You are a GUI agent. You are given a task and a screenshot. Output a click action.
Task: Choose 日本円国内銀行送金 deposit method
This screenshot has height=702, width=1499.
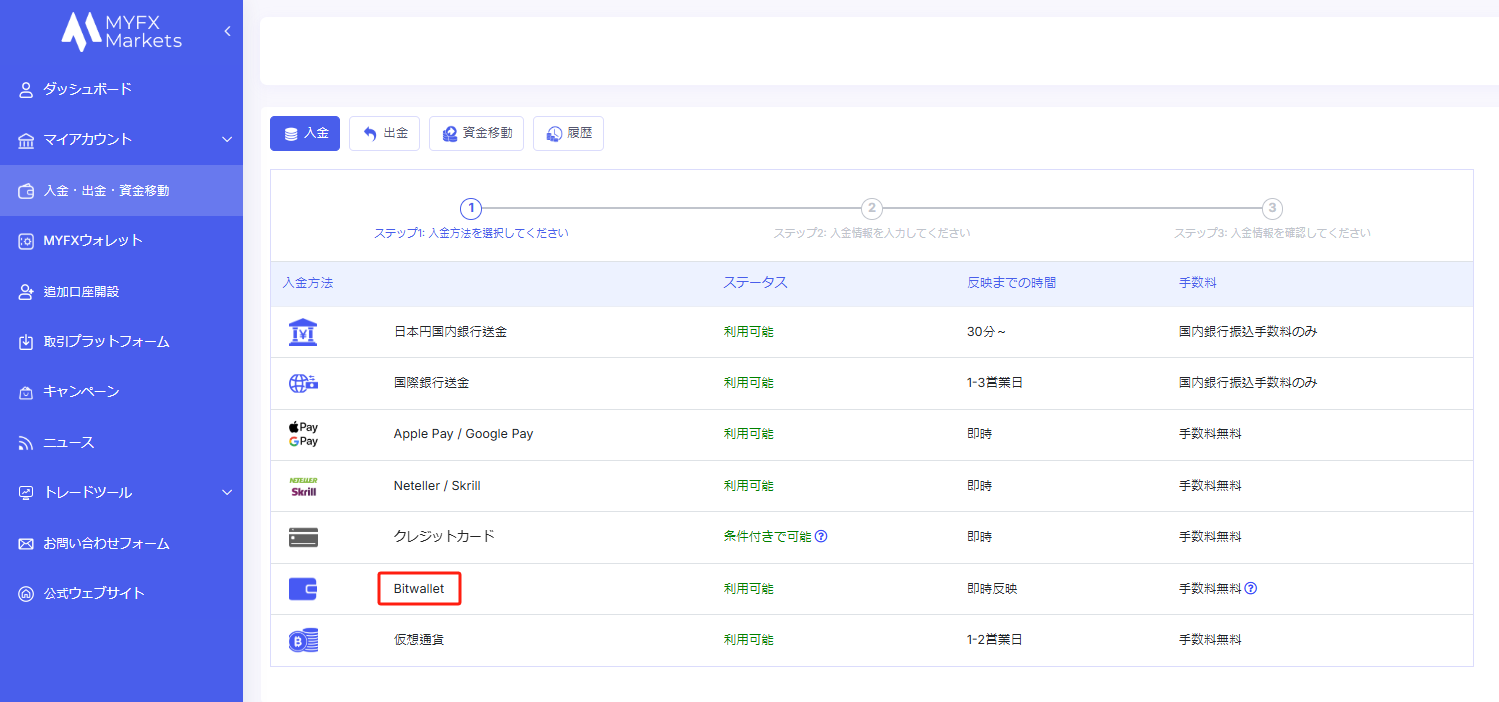(450, 332)
